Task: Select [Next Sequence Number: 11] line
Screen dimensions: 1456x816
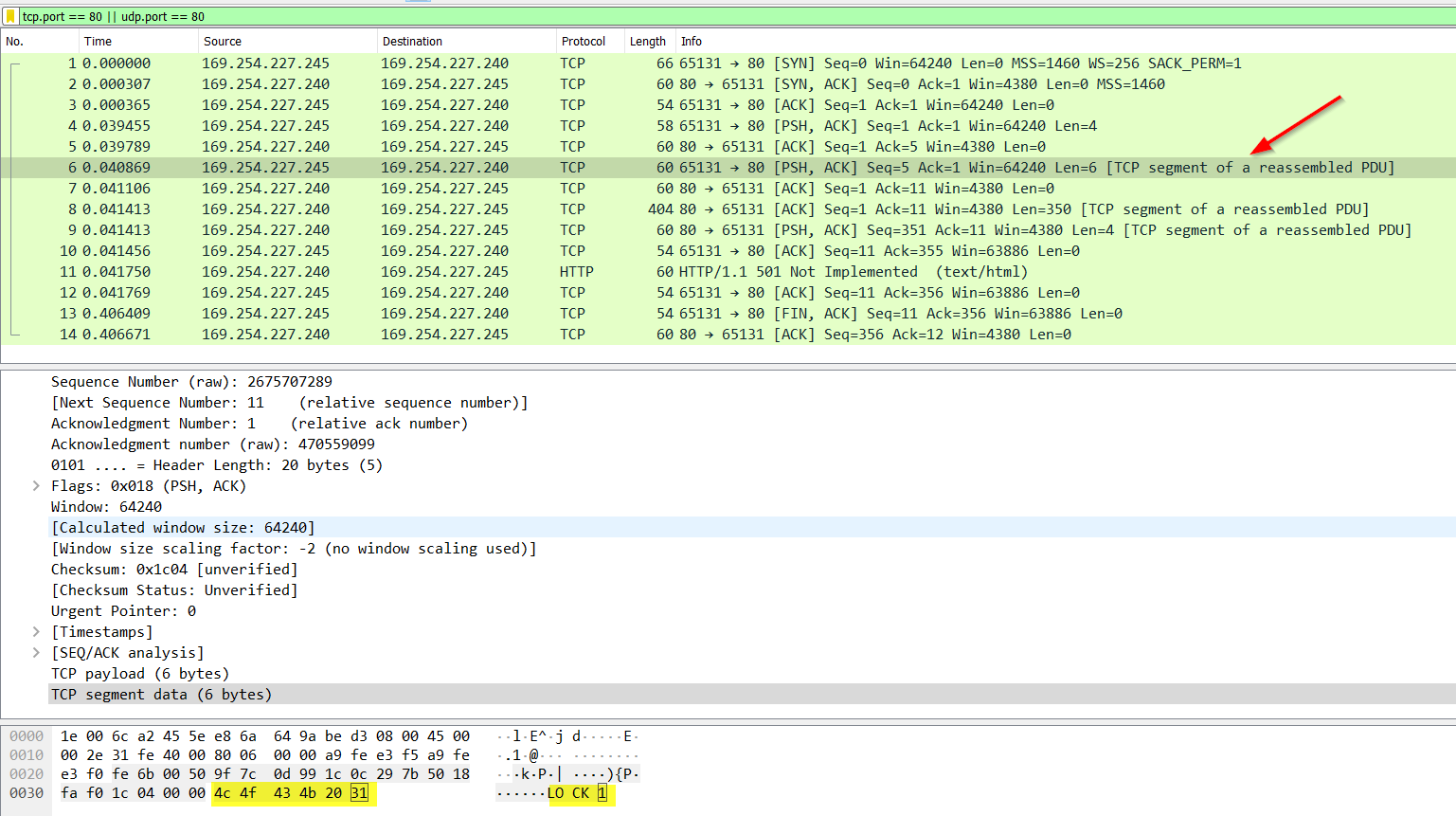Action: (289, 403)
